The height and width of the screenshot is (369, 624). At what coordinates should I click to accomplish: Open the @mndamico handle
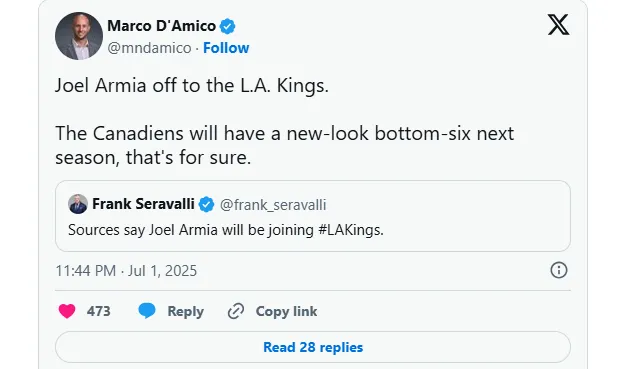(x=149, y=48)
